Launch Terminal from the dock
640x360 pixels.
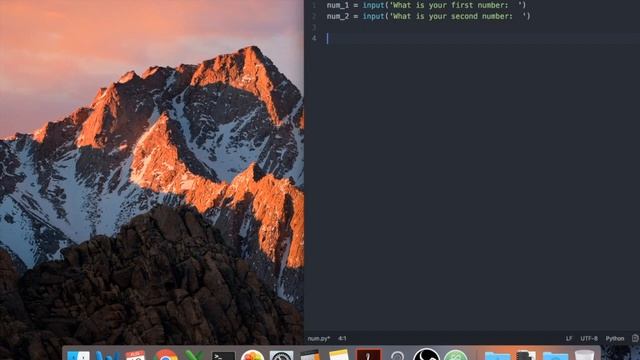[x=223, y=356]
